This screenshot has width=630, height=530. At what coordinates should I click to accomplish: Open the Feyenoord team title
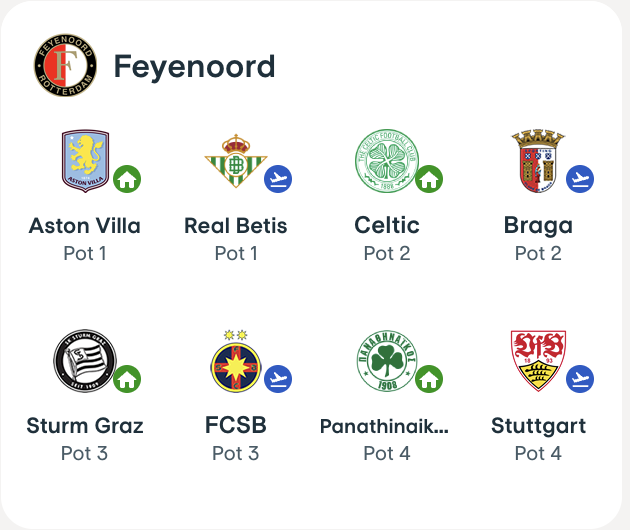194,67
